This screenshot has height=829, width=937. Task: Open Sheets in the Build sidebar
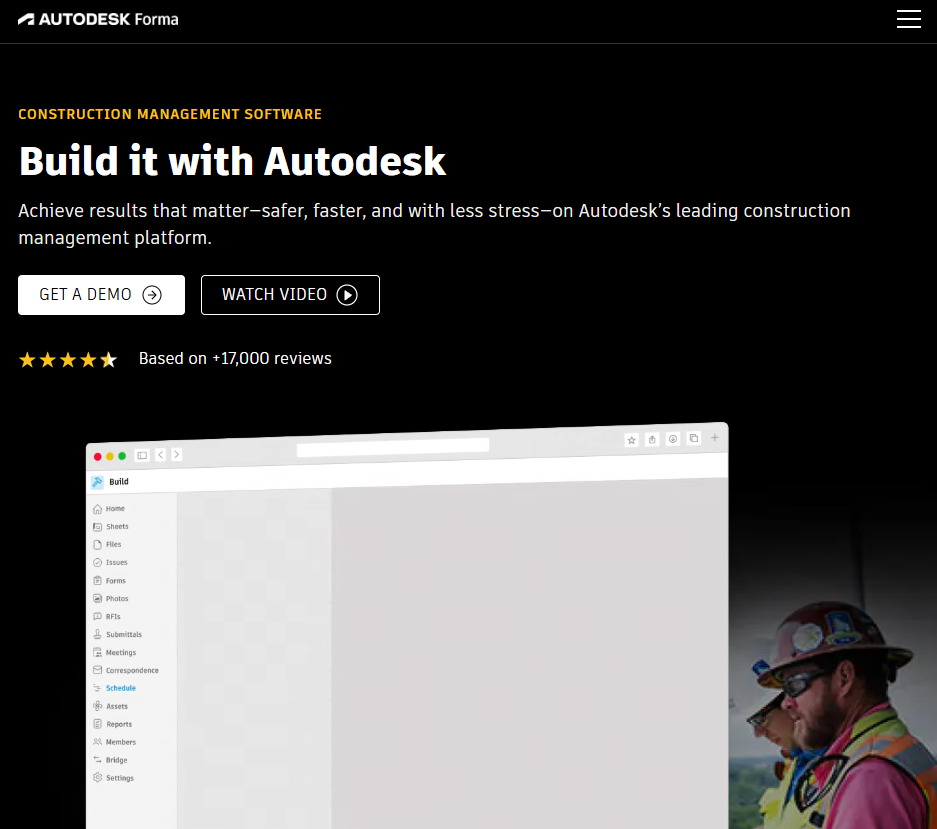[x=111, y=527]
